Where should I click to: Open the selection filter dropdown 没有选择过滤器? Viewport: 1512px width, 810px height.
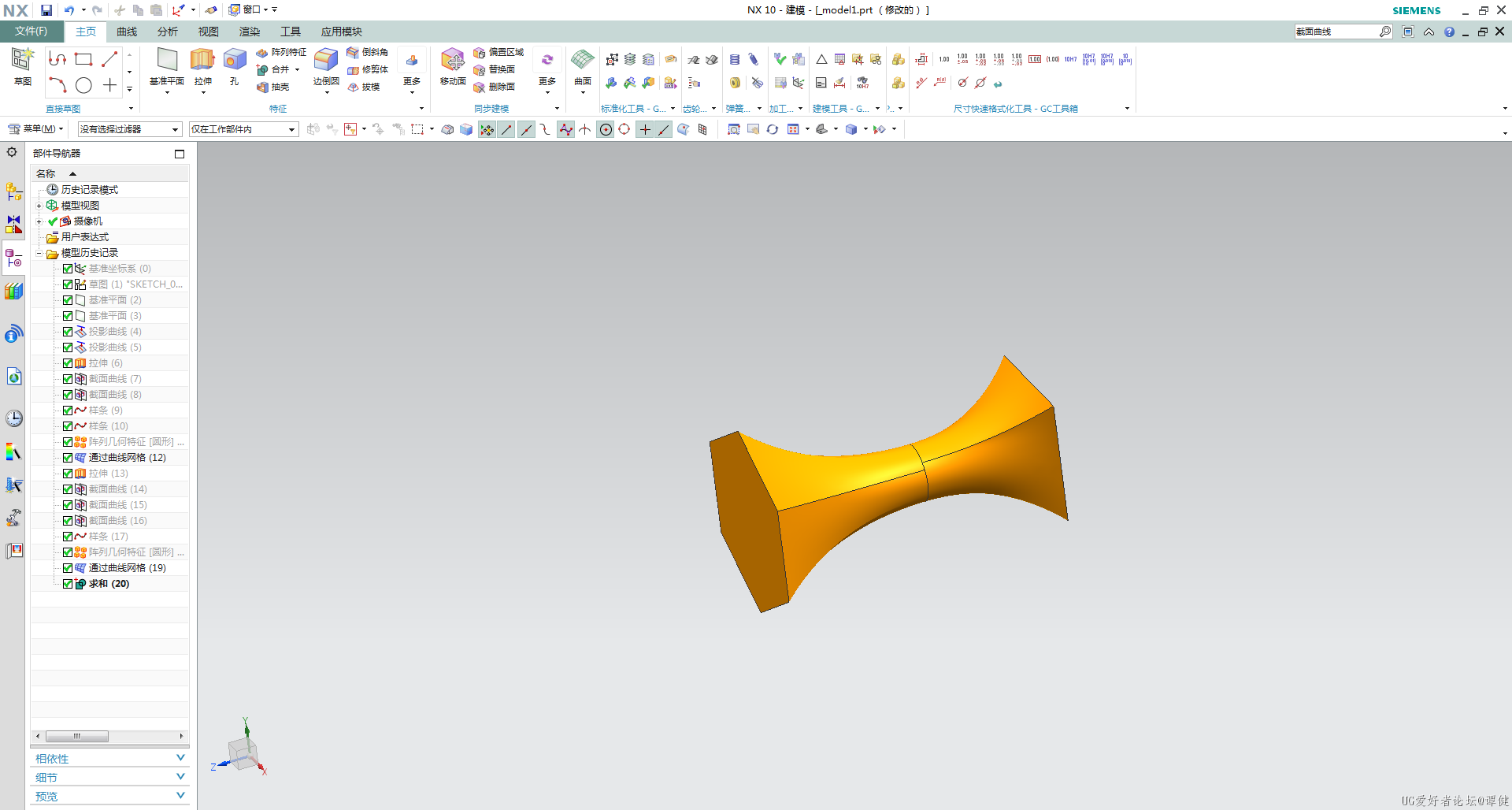pos(130,129)
